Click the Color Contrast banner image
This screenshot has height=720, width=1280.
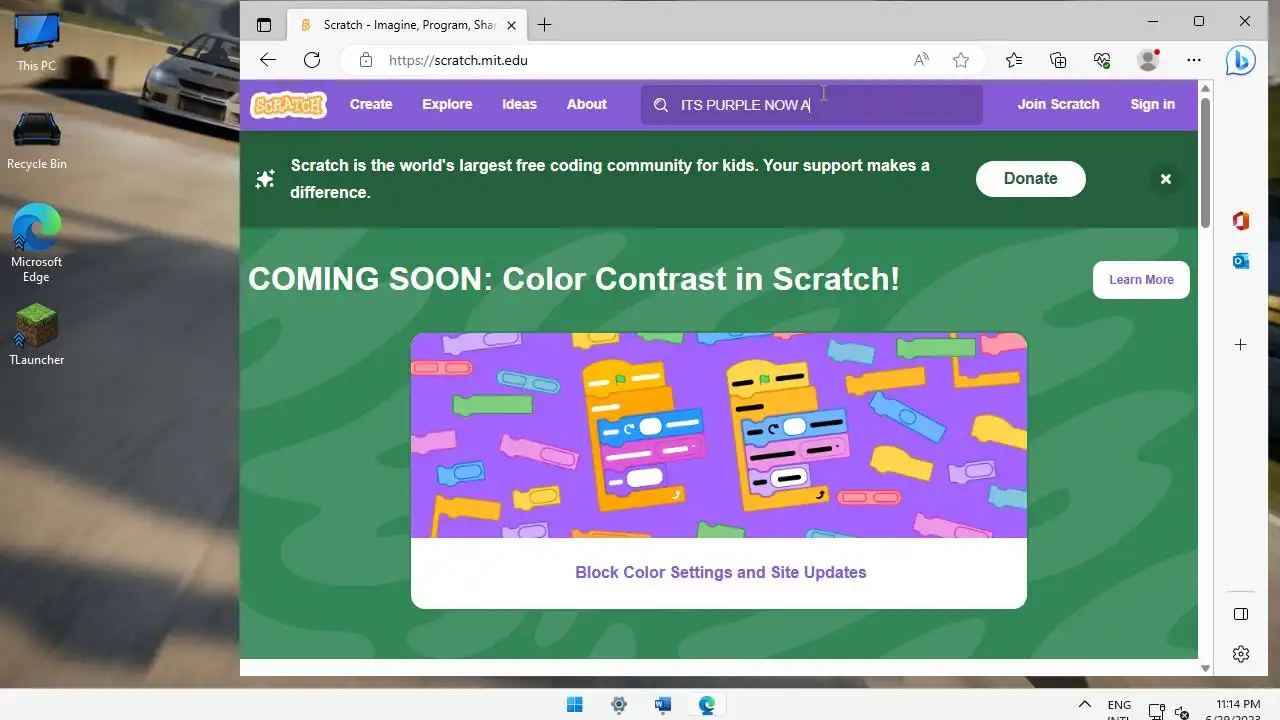tap(719, 435)
